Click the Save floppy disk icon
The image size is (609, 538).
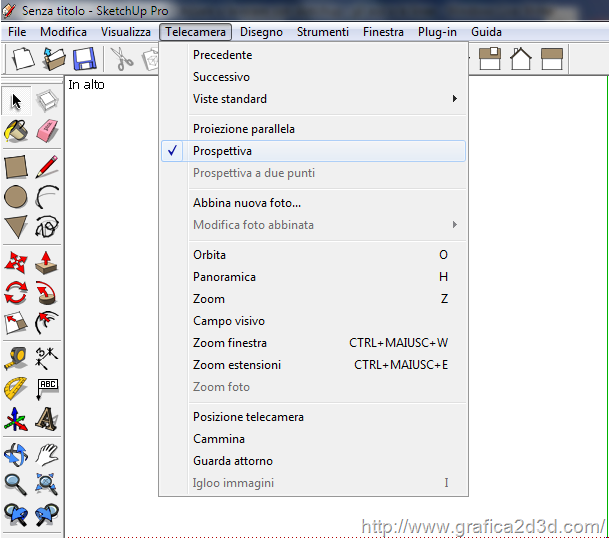[83, 59]
